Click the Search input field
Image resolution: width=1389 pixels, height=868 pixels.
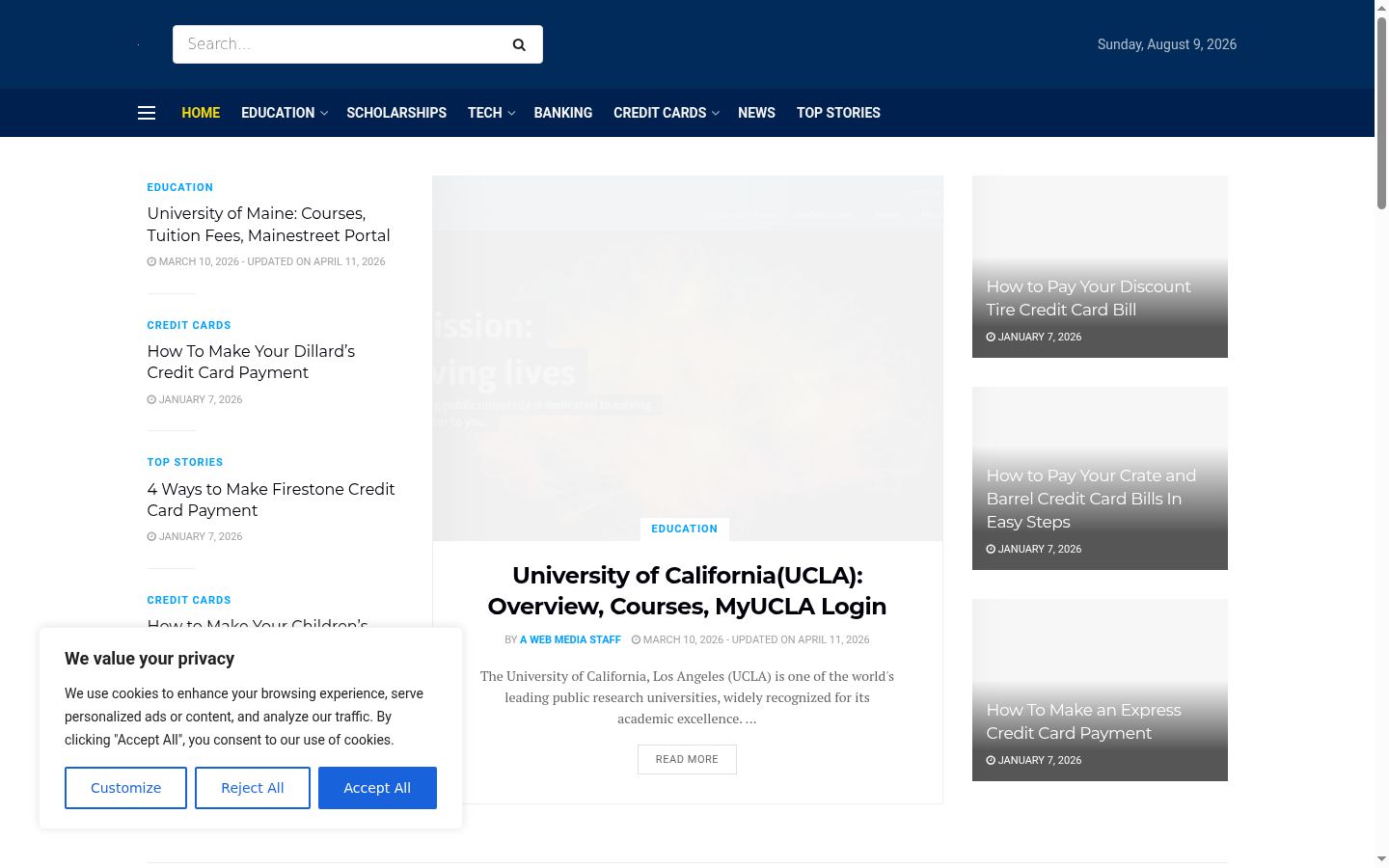[x=338, y=44]
